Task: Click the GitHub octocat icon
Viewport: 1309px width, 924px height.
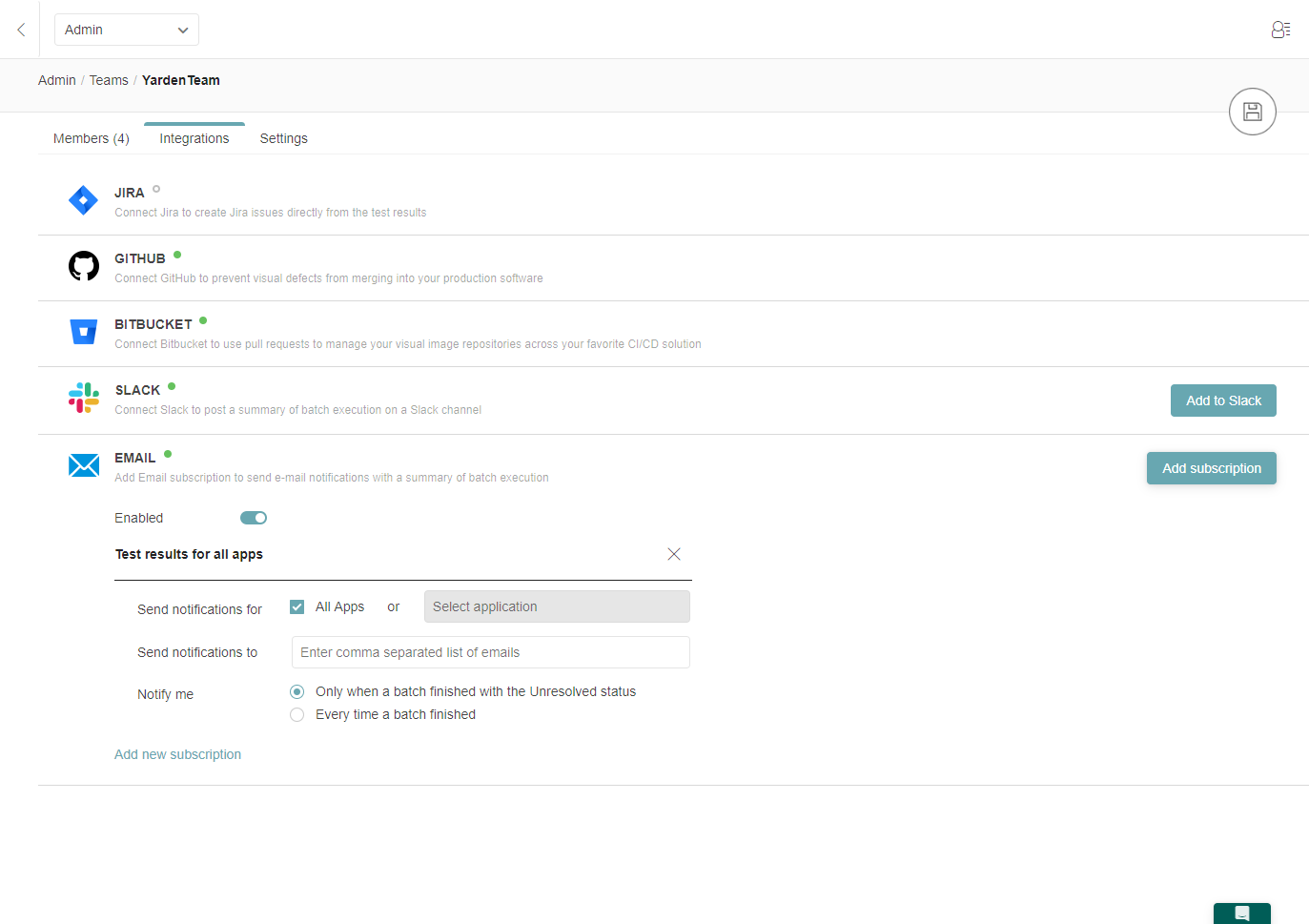Action: 84,266
